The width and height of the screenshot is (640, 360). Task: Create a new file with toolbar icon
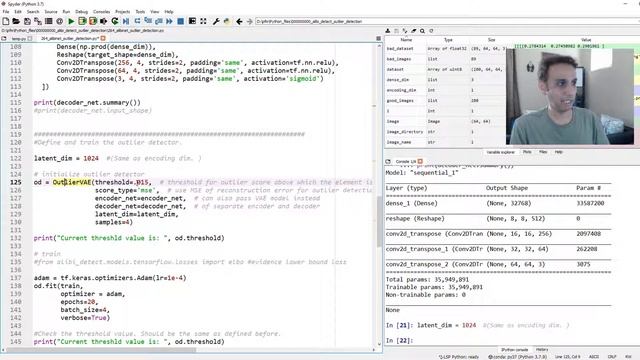[6, 21]
